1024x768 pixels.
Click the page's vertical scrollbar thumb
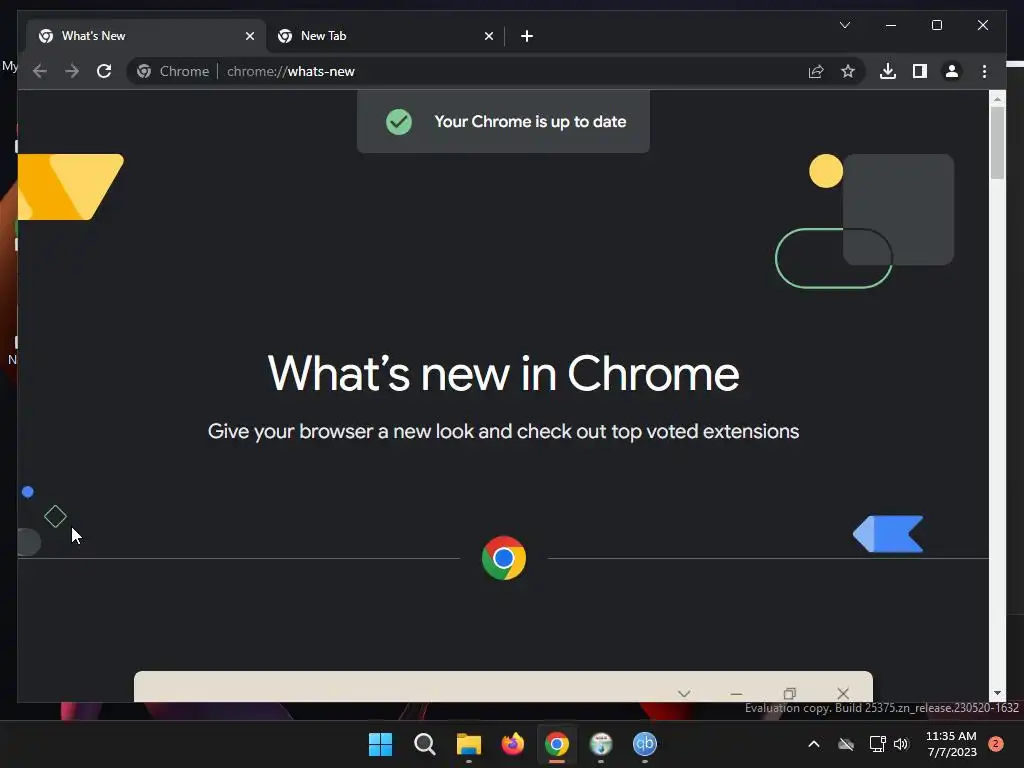click(997, 142)
